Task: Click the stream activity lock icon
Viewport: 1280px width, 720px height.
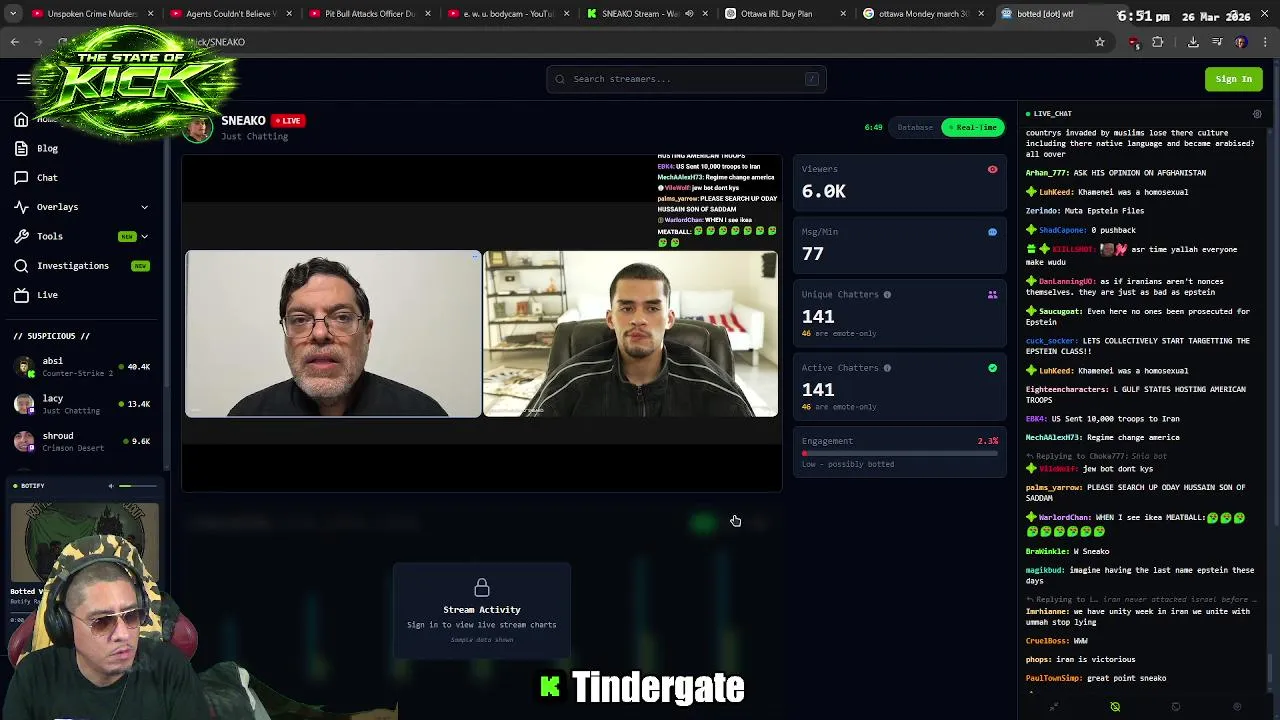Action: [482, 587]
